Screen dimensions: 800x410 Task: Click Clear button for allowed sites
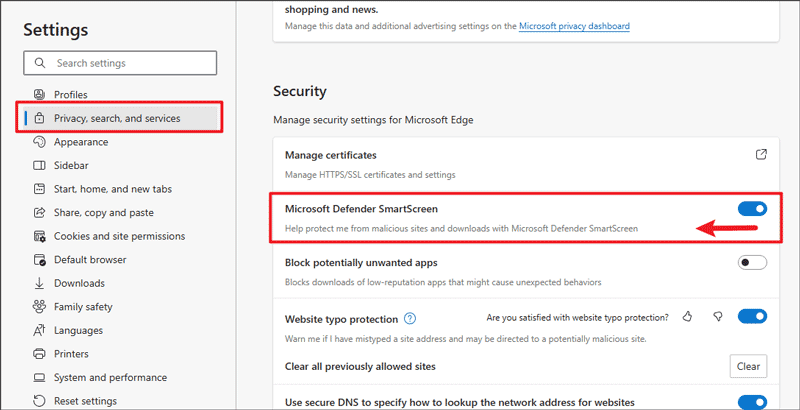[748, 366]
